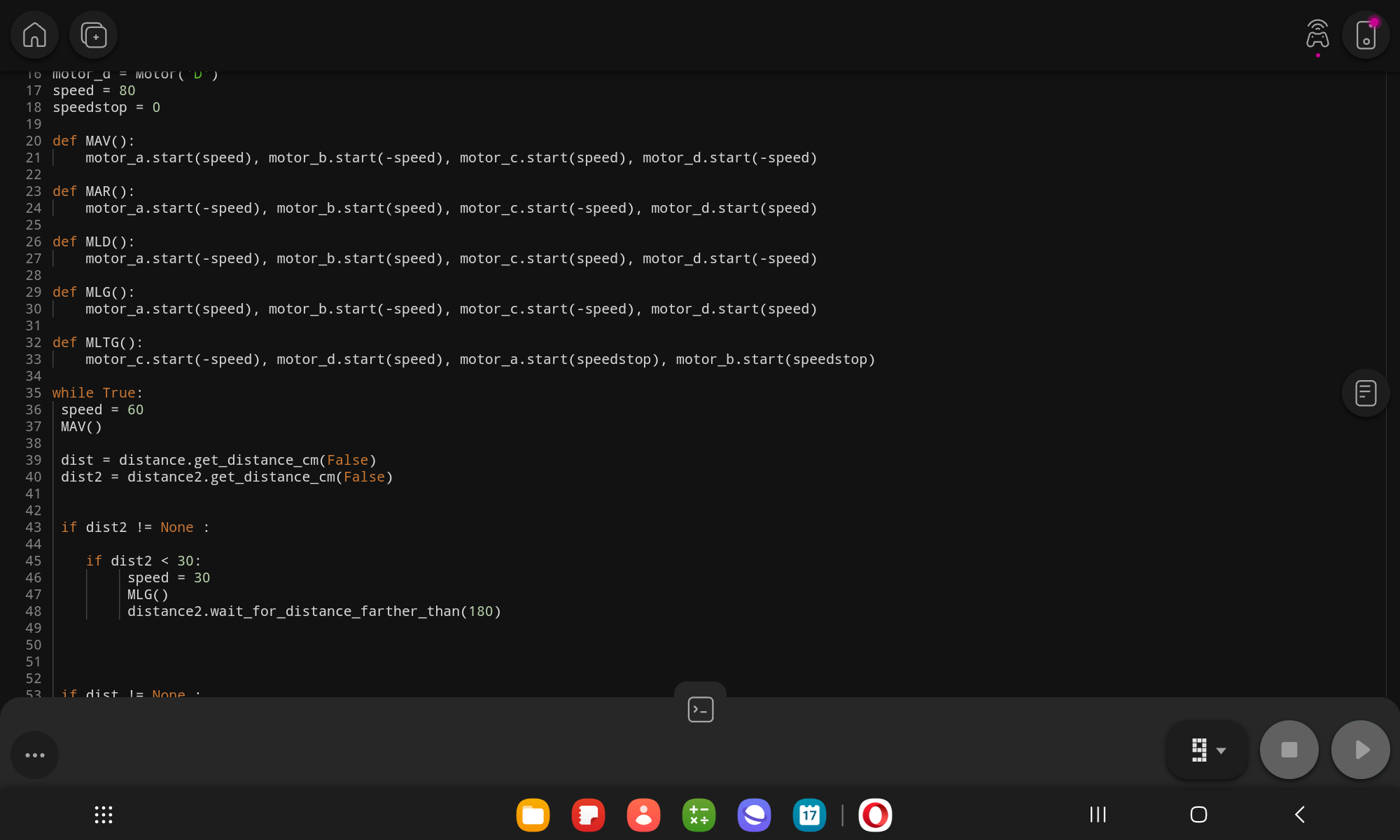
Task: Open program slot 9 dropdown
Action: (1207, 750)
